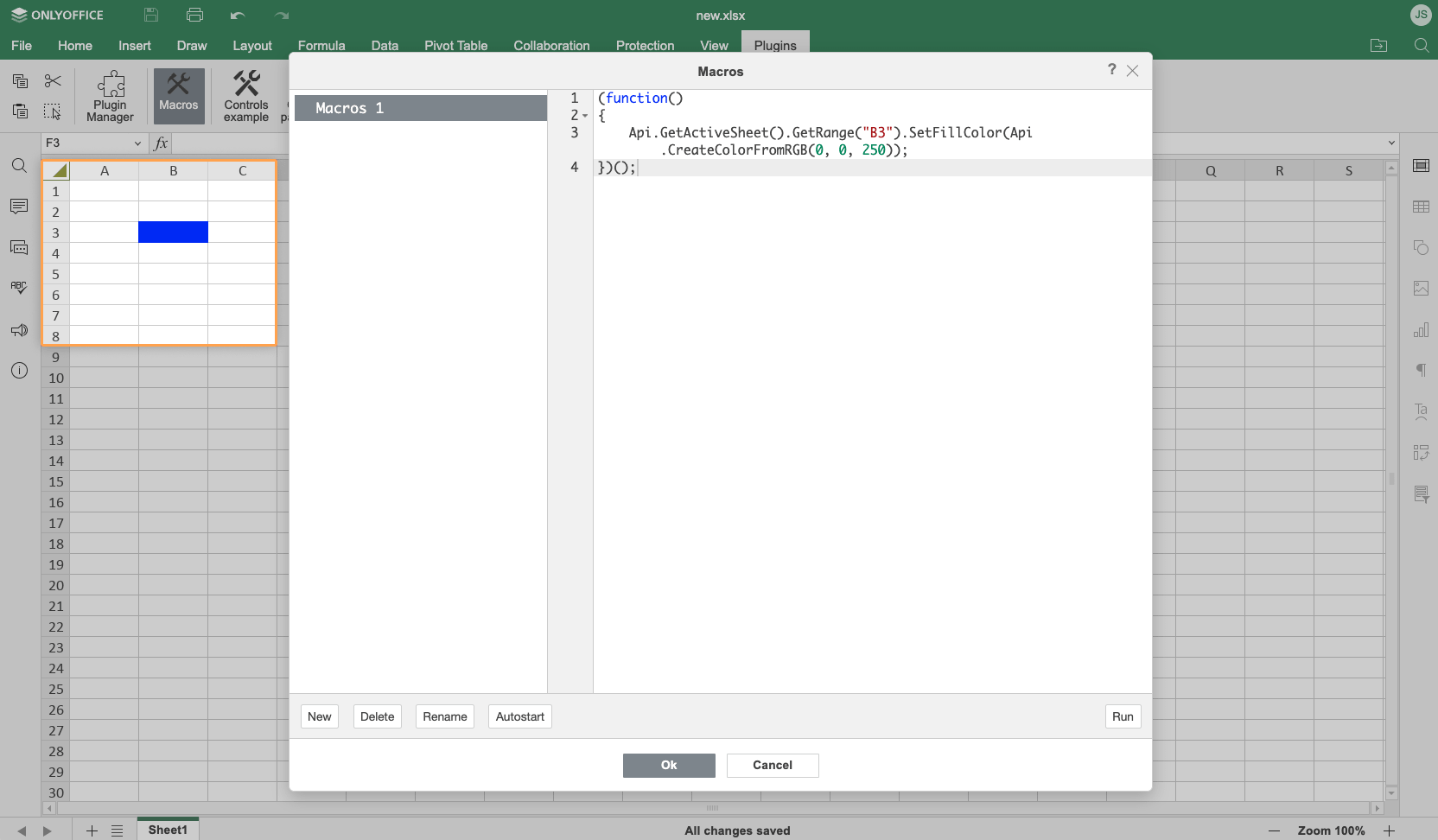Switch to the Home tab
This screenshot has width=1438, height=840.
pos(75,46)
